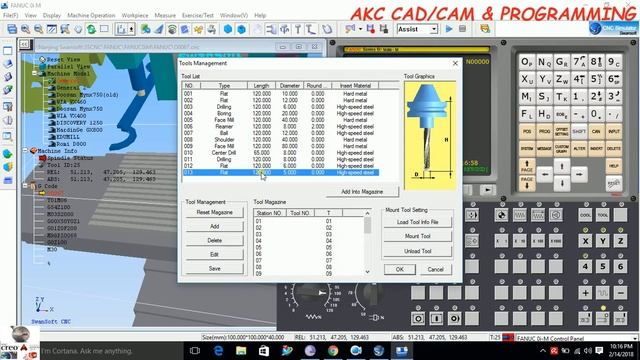Open the Measure menu
The image size is (640, 360).
pyautogui.click(x=165, y=15)
